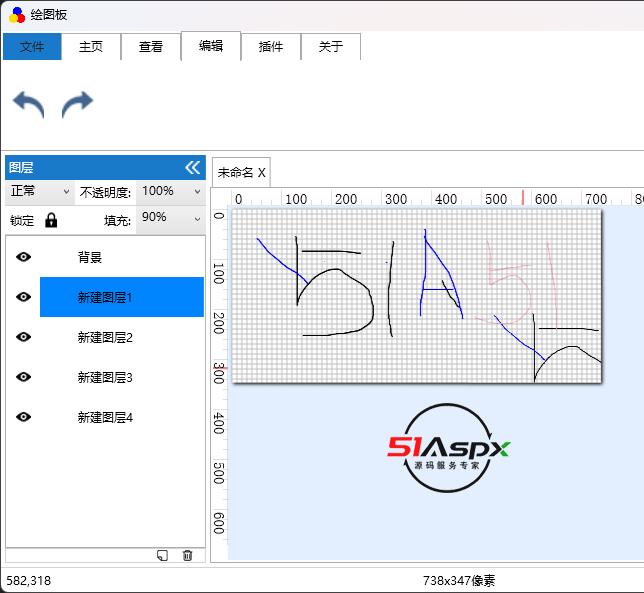Toggle the eye icon for 新建图层4
This screenshot has width=644, height=593.
[24, 417]
